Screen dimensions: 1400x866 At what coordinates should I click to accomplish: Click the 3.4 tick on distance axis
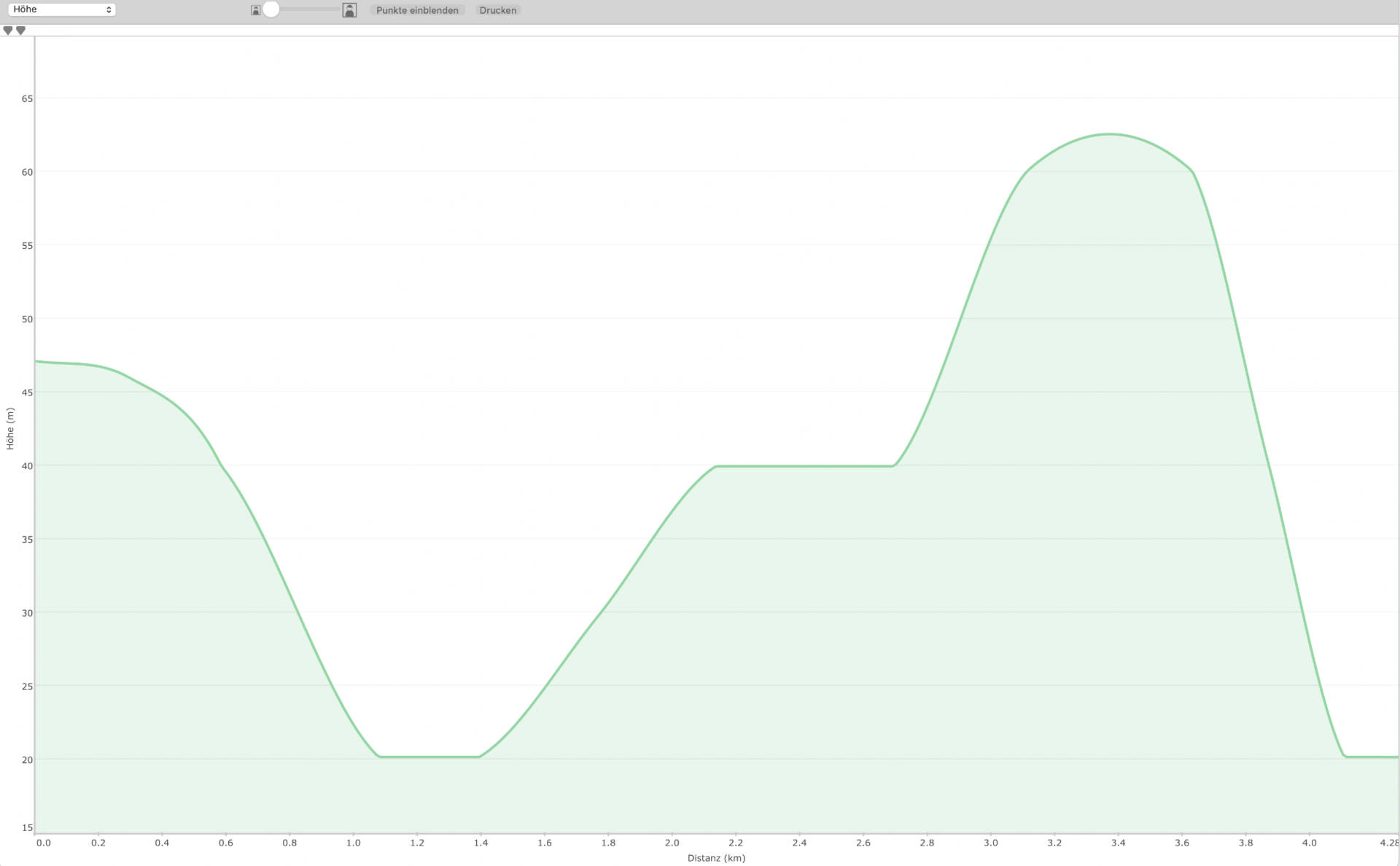(x=1118, y=843)
